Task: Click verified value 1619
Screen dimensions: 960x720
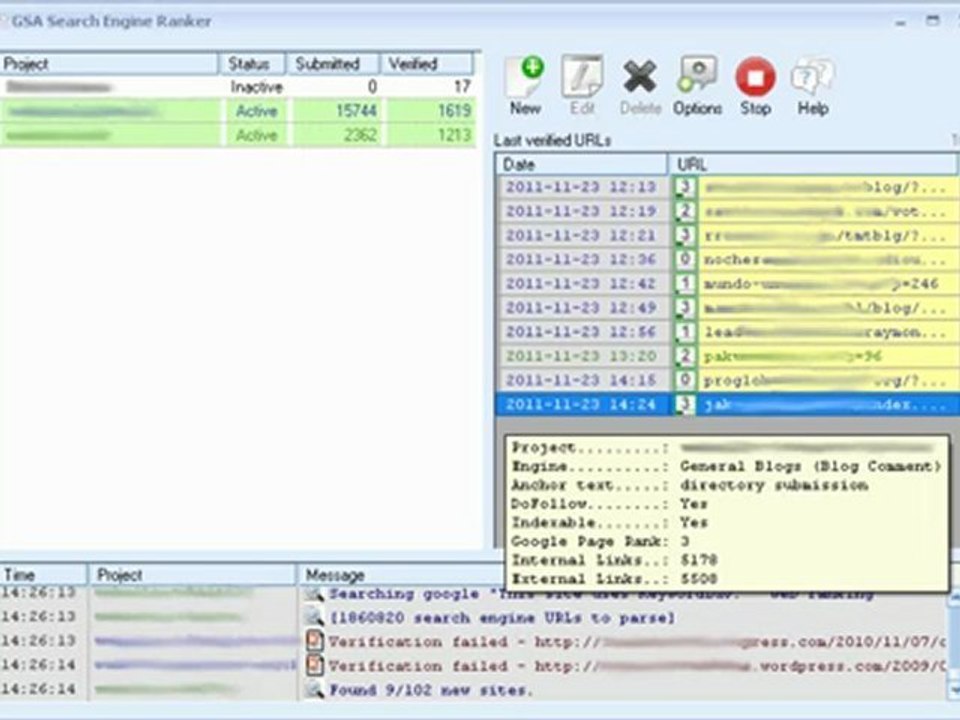Action: [454, 111]
